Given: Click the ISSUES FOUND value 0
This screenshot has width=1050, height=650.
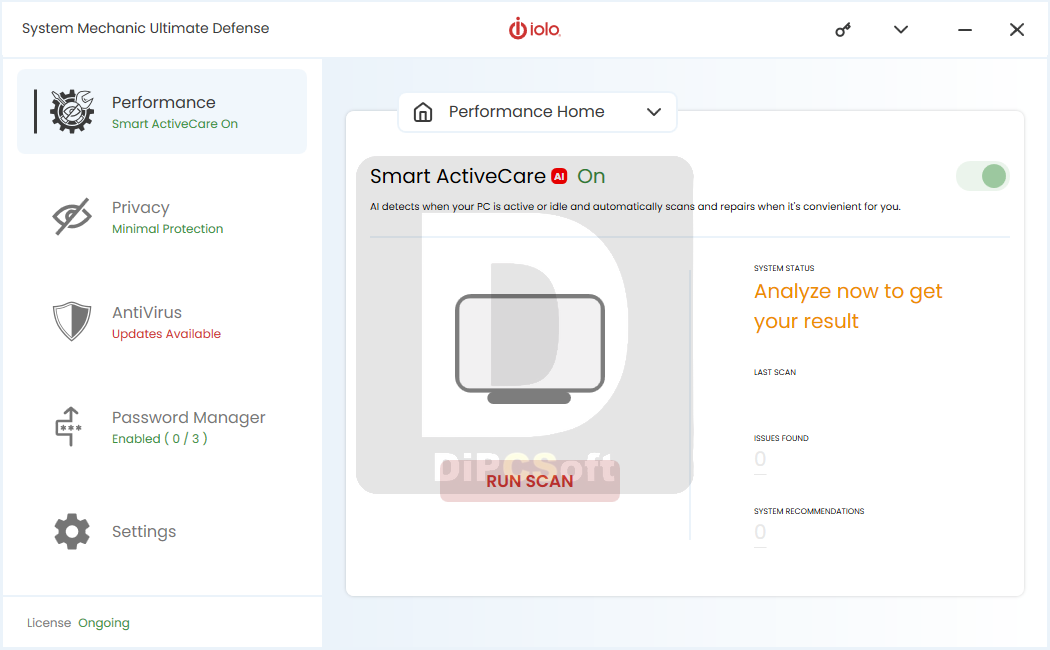Looking at the screenshot, I should [x=760, y=459].
